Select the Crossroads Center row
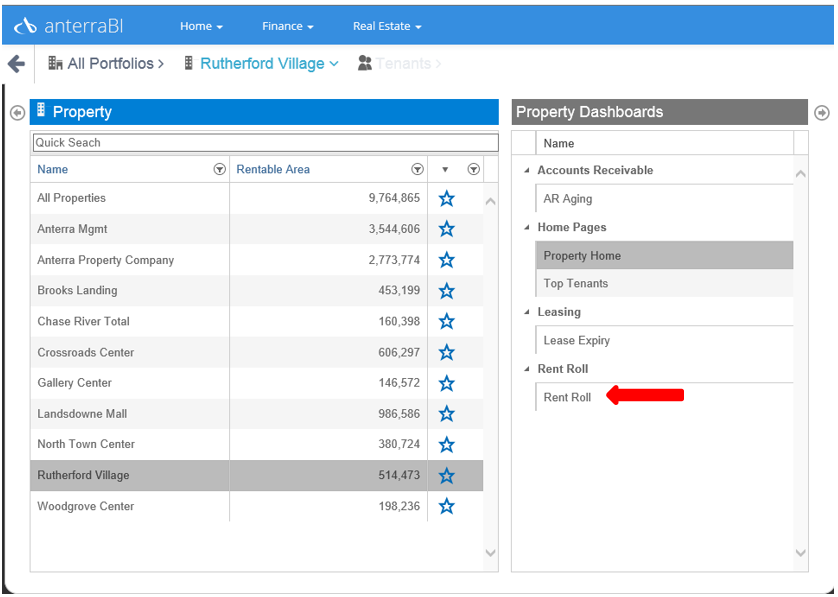838x597 pixels. coord(257,352)
